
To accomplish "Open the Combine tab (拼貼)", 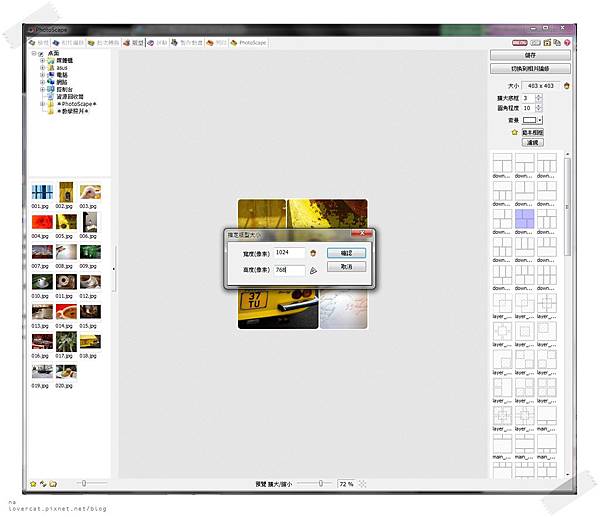I will coord(157,43).
